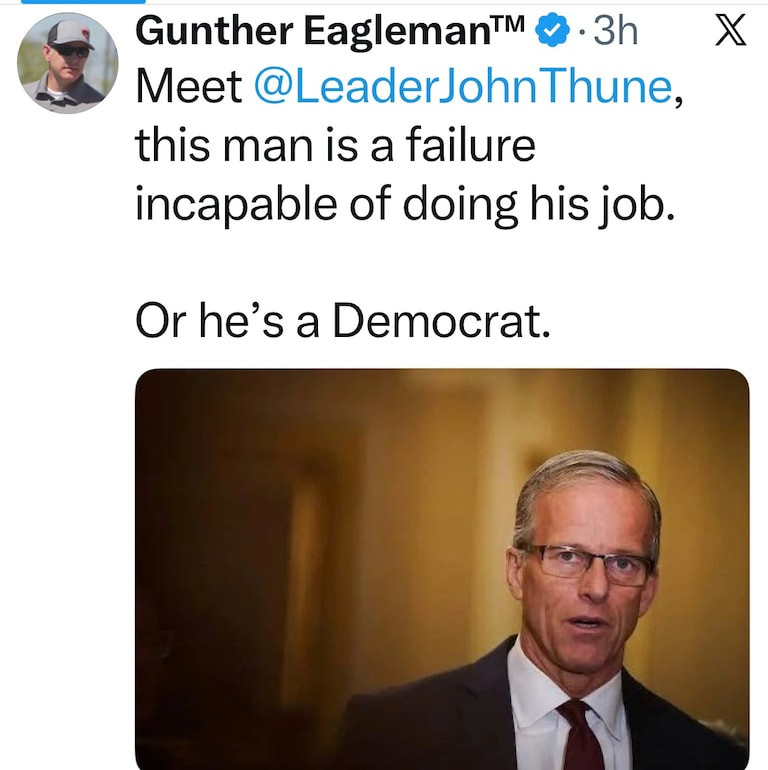Click the X logo icon
The height and width of the screenshot is (770, 768).
[734, 32]
